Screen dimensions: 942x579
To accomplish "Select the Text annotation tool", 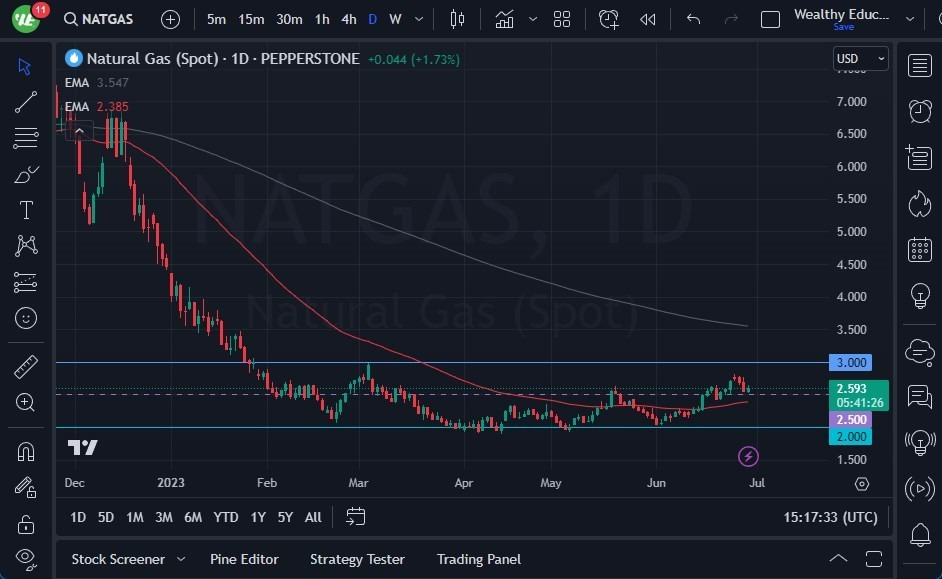I will click(x=26, y=210).
